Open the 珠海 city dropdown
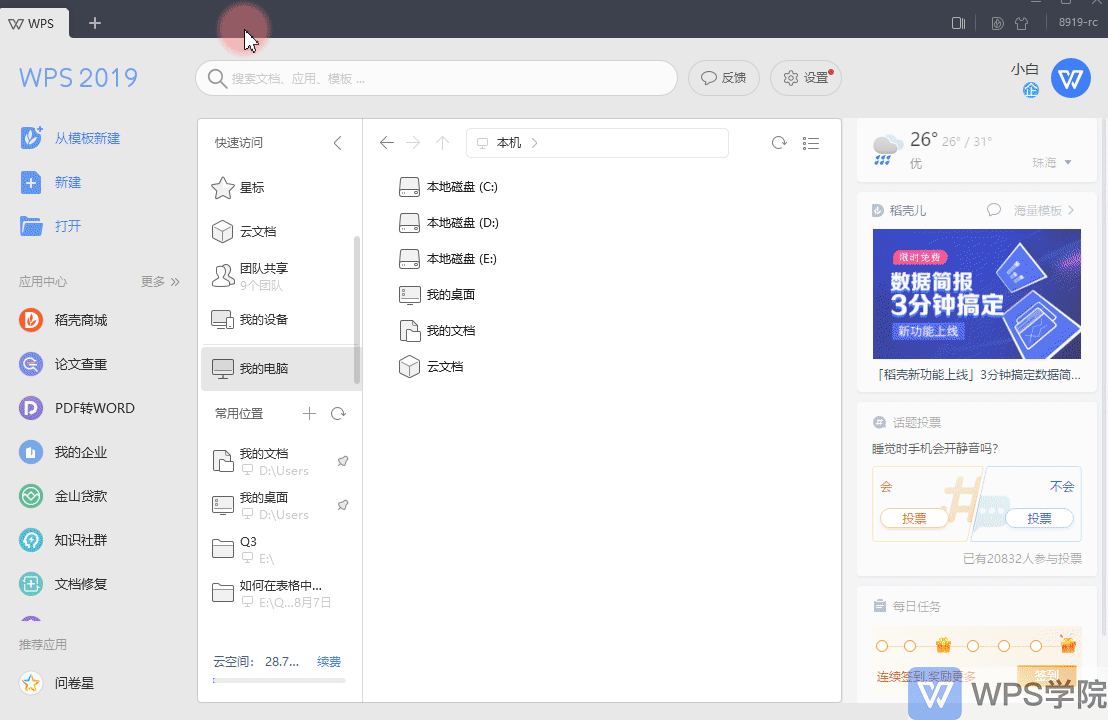This screenshot has width=1108, height=720. click(1052, 163)
